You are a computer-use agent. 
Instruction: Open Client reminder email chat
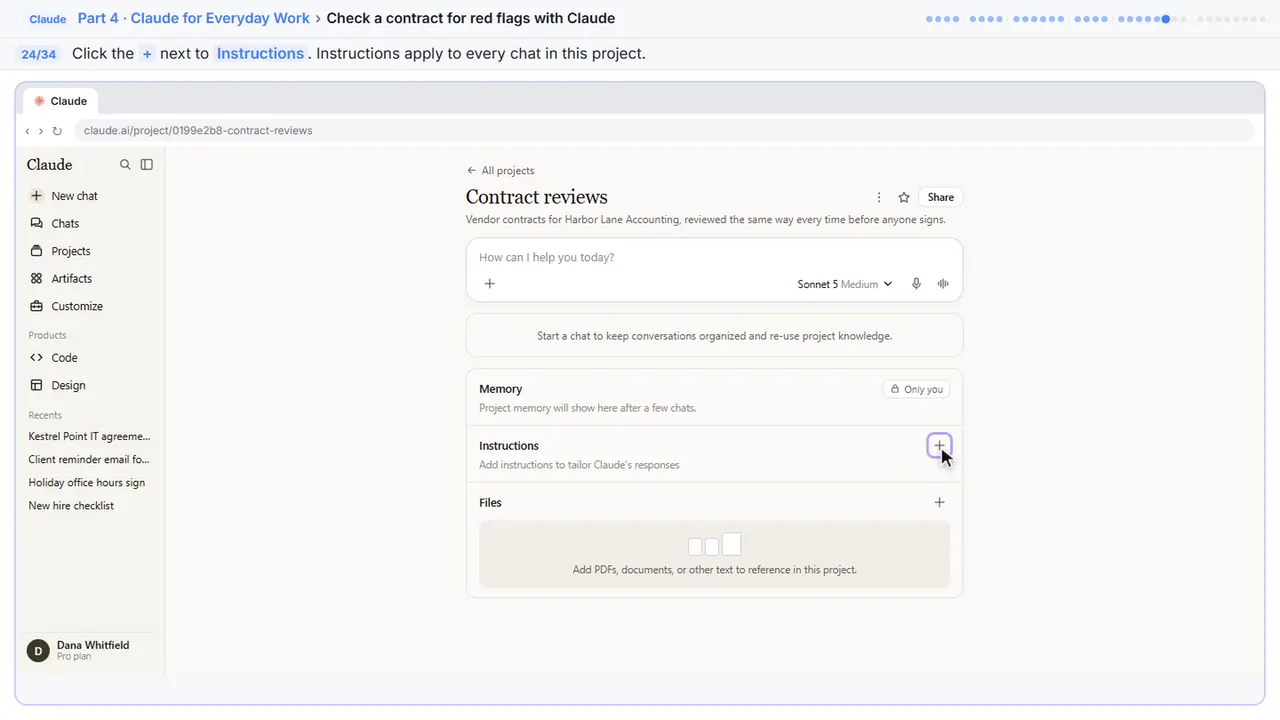(x=89, y=460)
